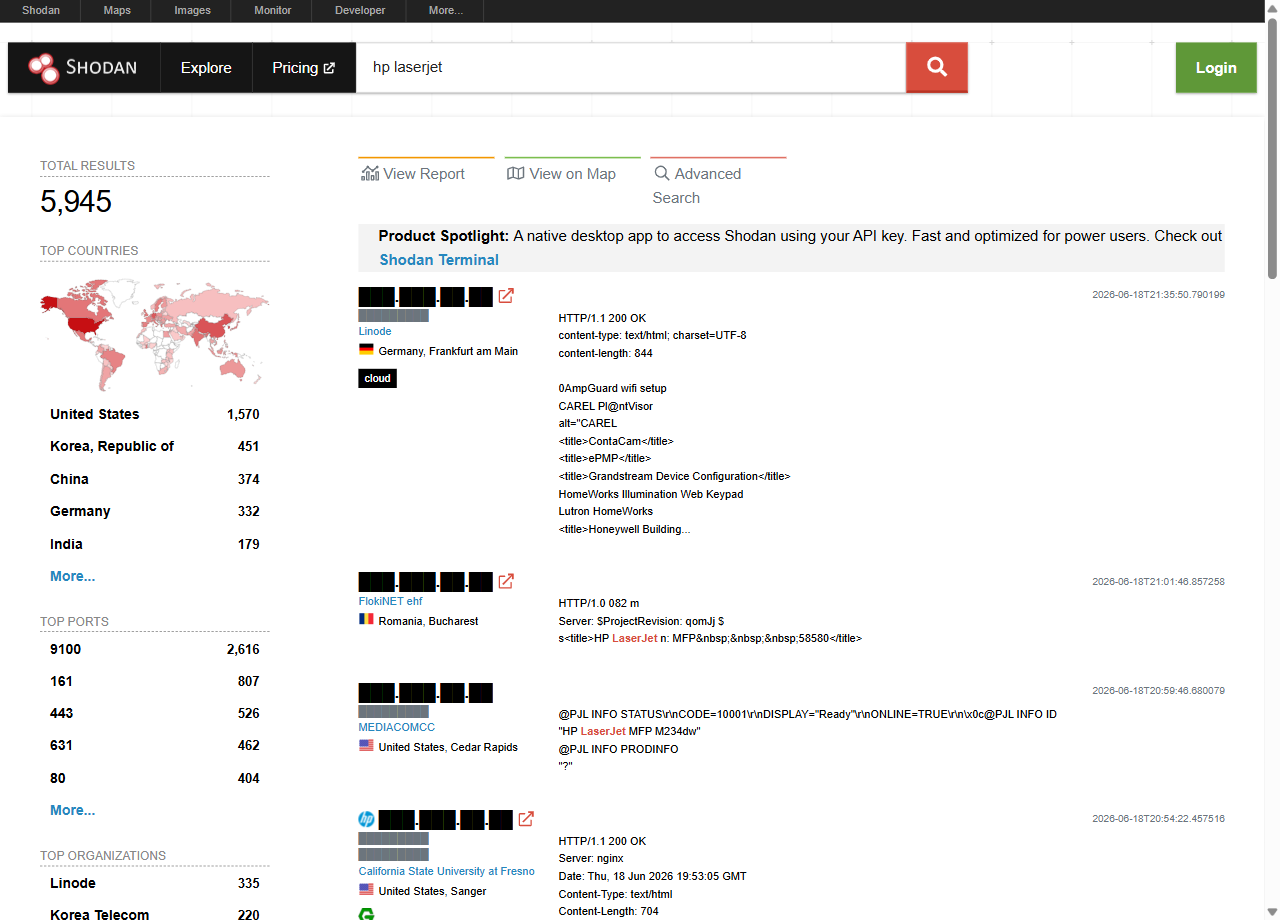Viewport: 1280px width, 920px height.
Task: Open external link icon for Linode result
Action: coord(506,297)
